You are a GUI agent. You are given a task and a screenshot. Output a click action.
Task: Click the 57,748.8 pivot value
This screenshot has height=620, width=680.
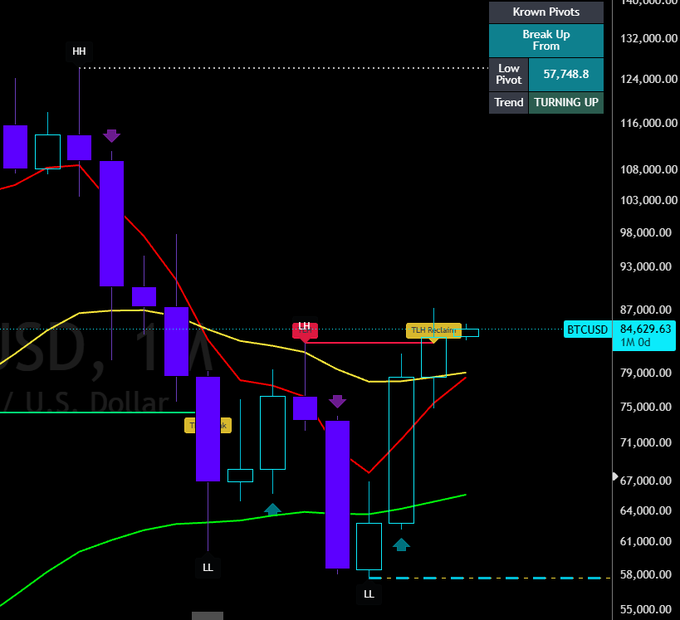point(566,74)
